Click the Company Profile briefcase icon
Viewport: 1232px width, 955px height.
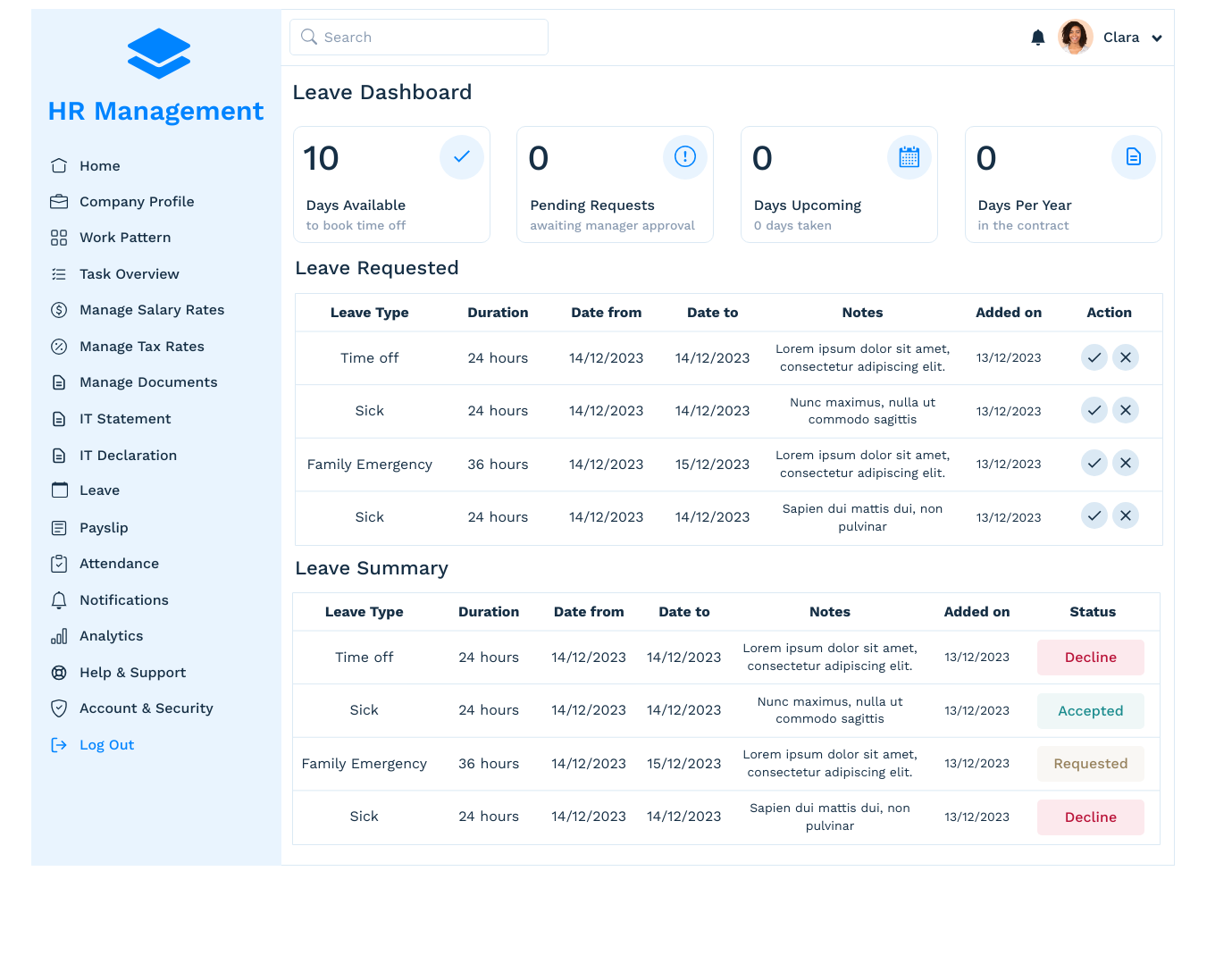pos(59,202)
